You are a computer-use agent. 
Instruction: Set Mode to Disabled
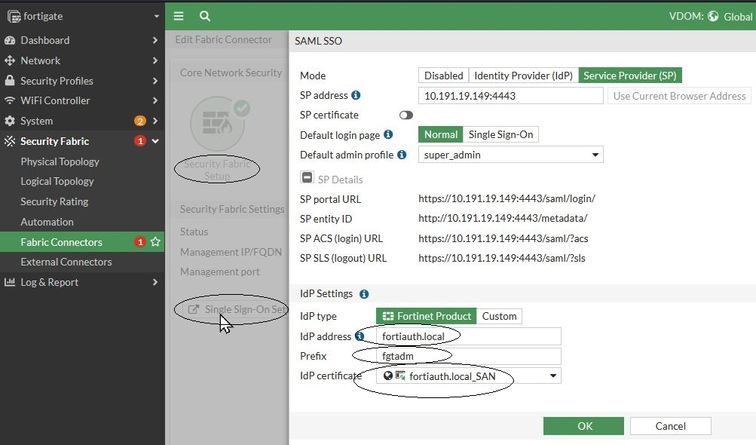444,76
